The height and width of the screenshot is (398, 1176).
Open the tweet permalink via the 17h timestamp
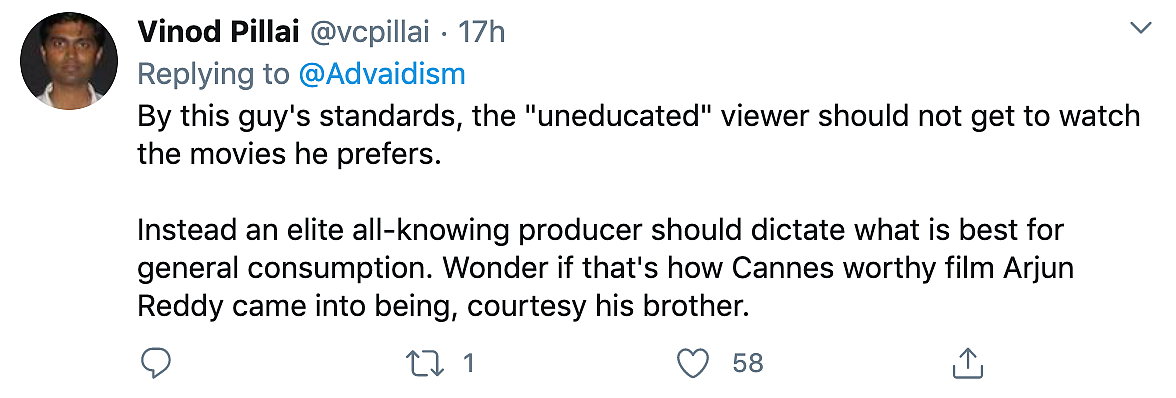click(x=481, y=33)
